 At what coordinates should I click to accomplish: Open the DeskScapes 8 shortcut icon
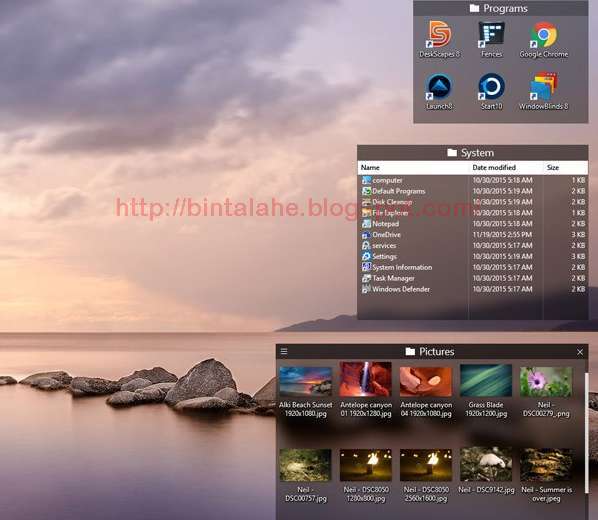[x=439, y=34]
